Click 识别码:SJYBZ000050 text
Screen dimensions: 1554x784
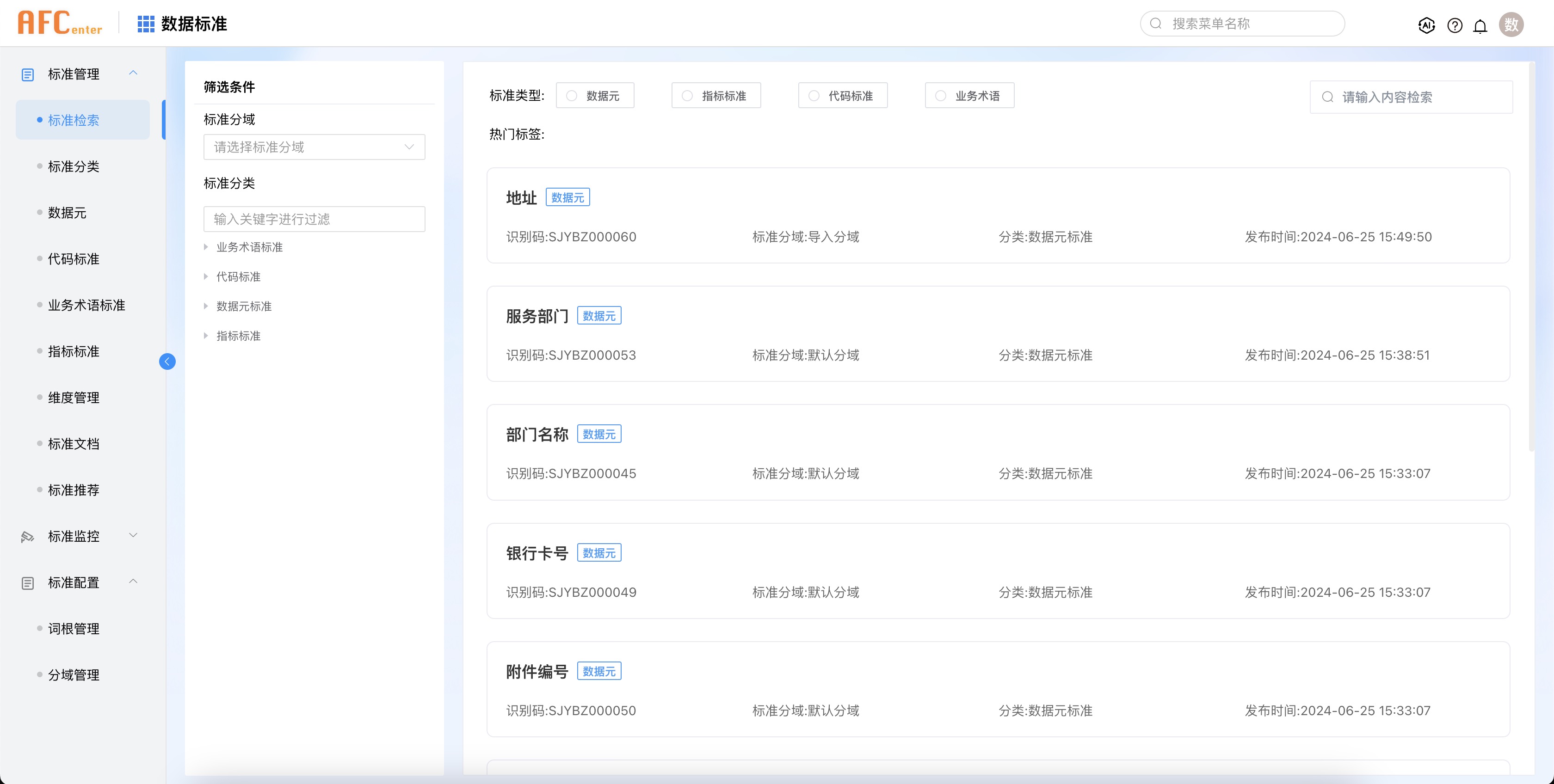(571, 710)
